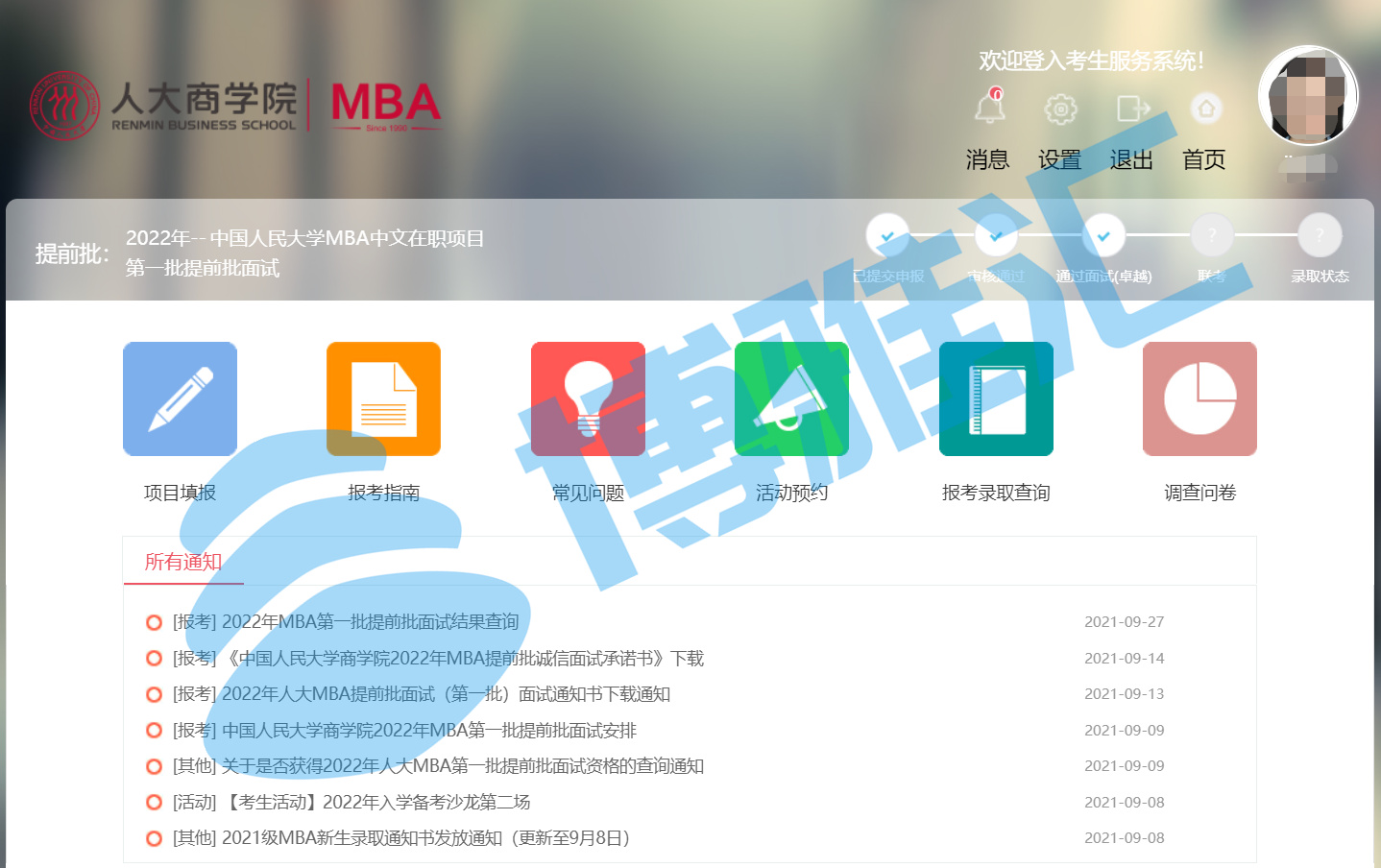Click the 退出 text label

pos(1131,159)
